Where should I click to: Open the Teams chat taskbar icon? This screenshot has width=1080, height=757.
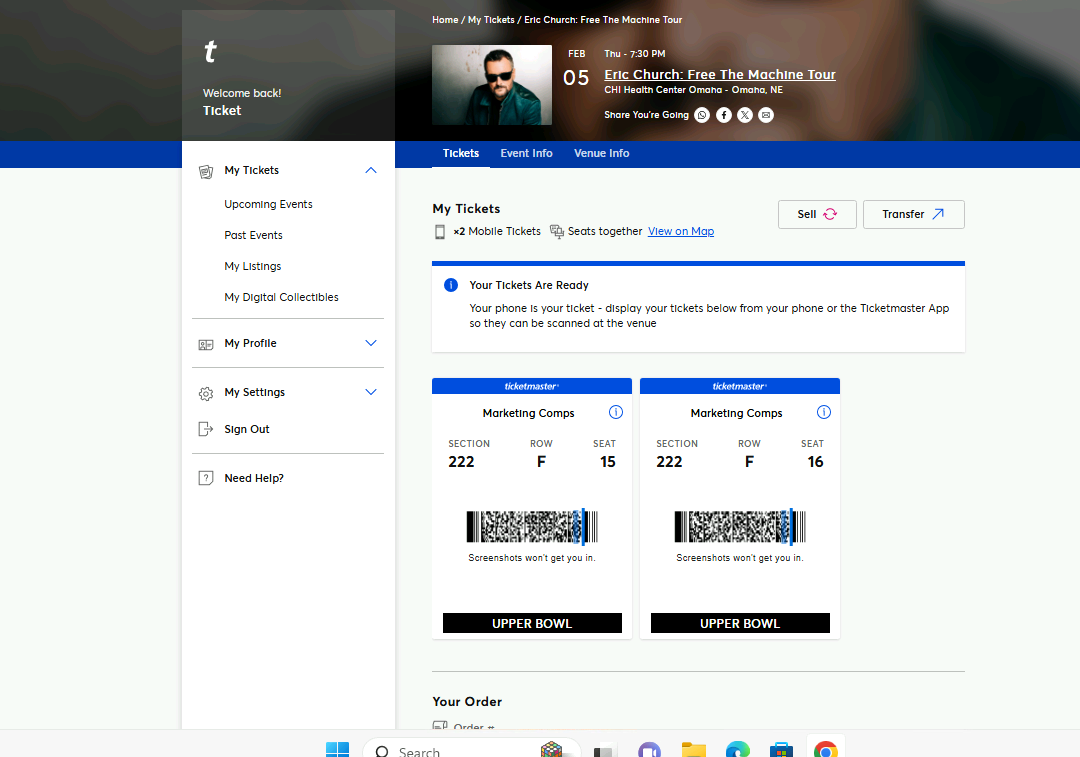pos(650,749)
